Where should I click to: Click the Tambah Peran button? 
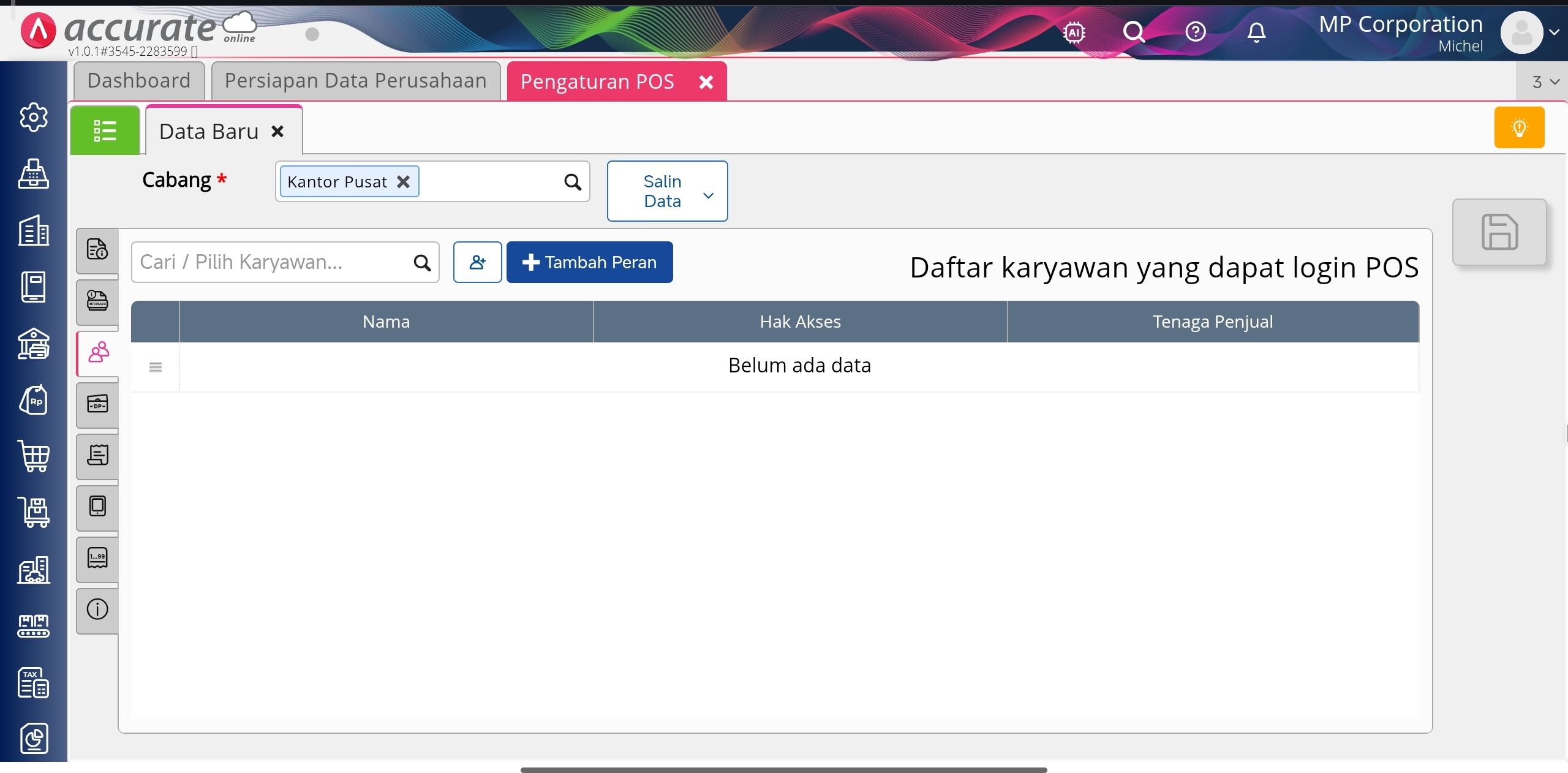tap(589, 262)
